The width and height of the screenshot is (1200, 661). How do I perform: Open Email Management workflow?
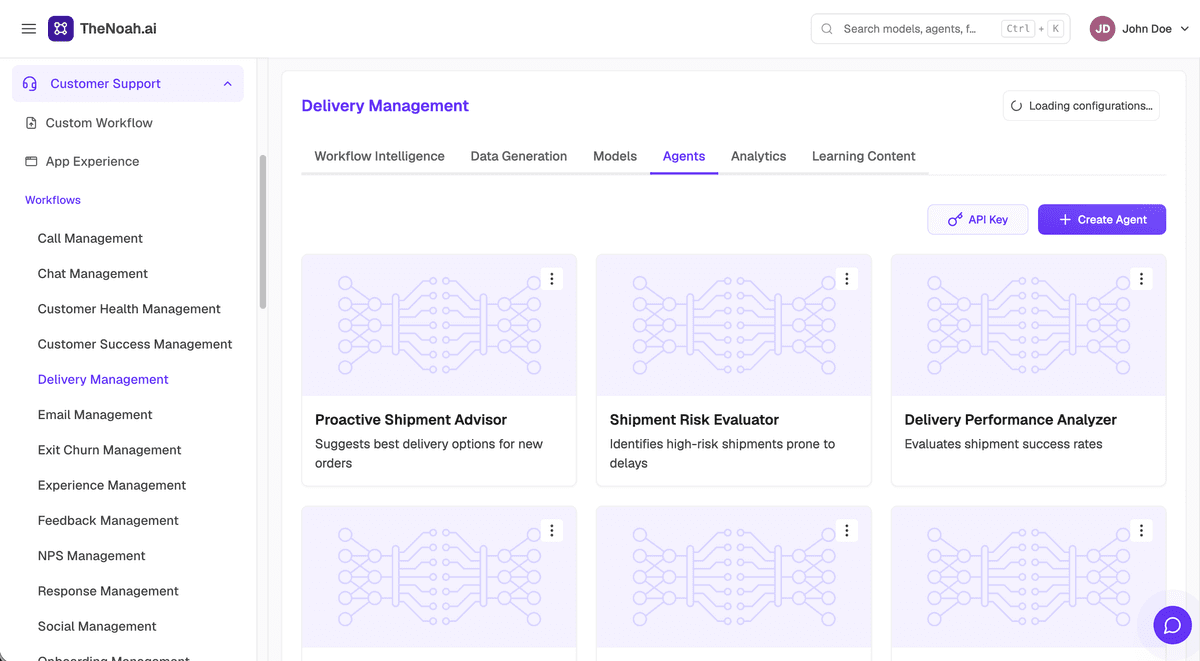(x=95, y=415)
